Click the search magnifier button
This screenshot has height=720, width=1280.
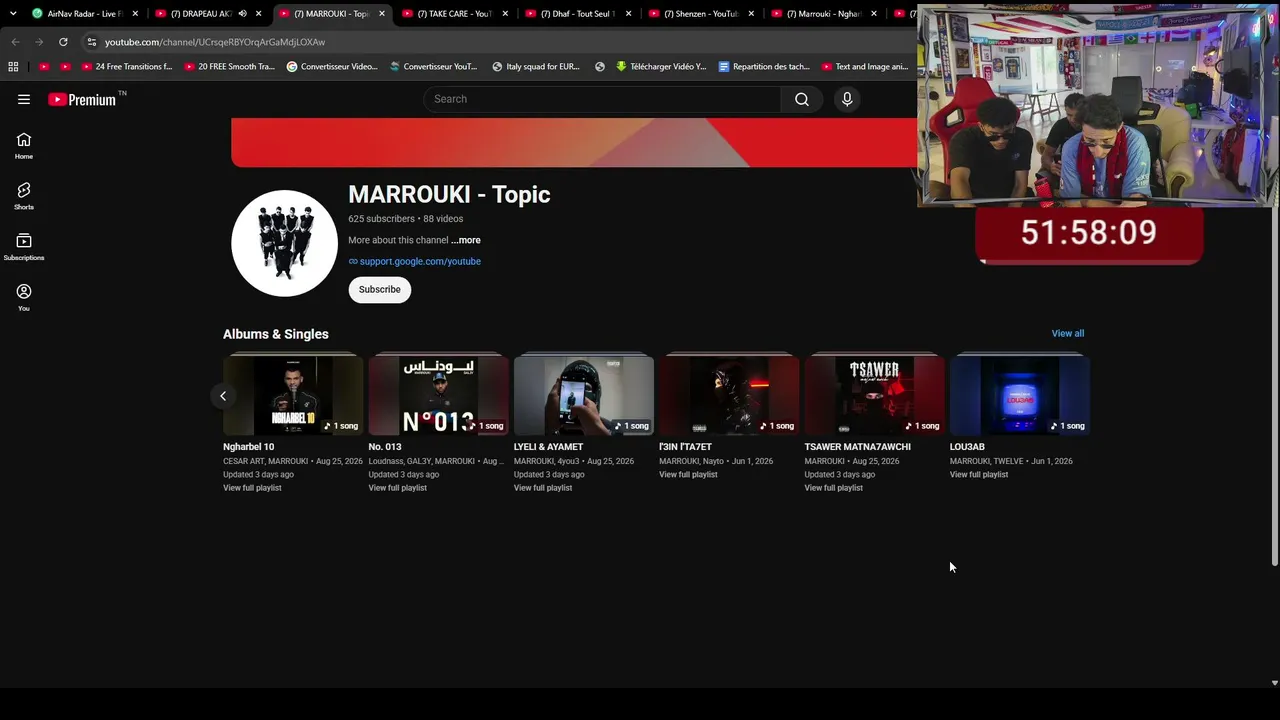pyautogui.click(x=801, y=99)
